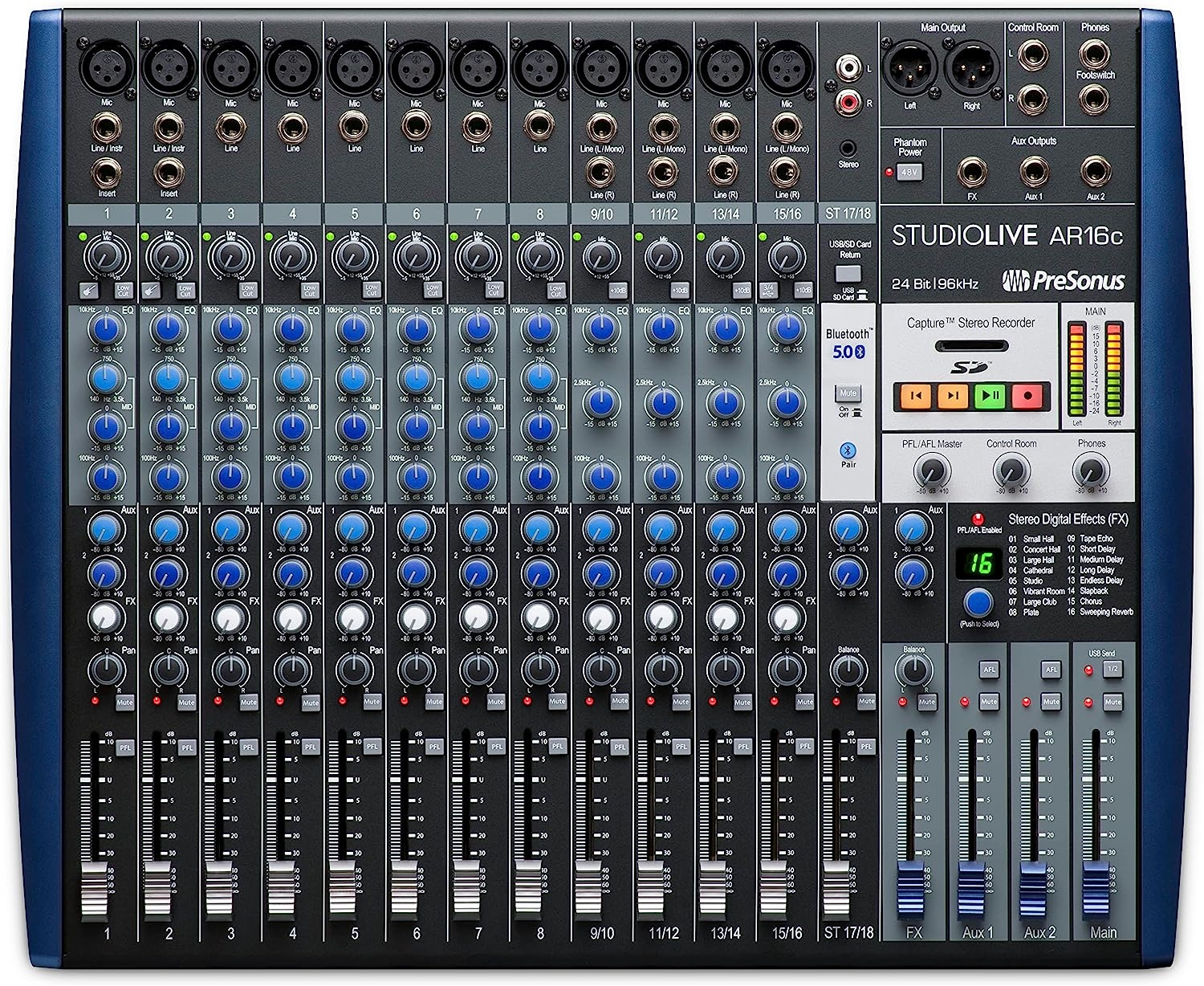Engage the +10dB button on channel 13/14
Image resolution: width=1204 pixels, height=986 pixels.
(742, 290)
